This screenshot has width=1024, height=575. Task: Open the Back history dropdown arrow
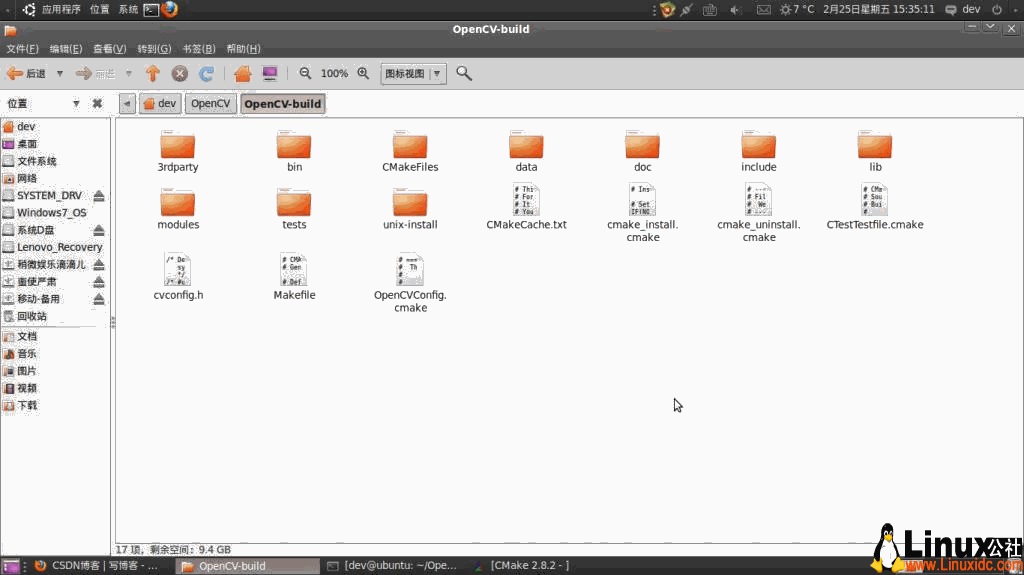[x=59, y=73]
